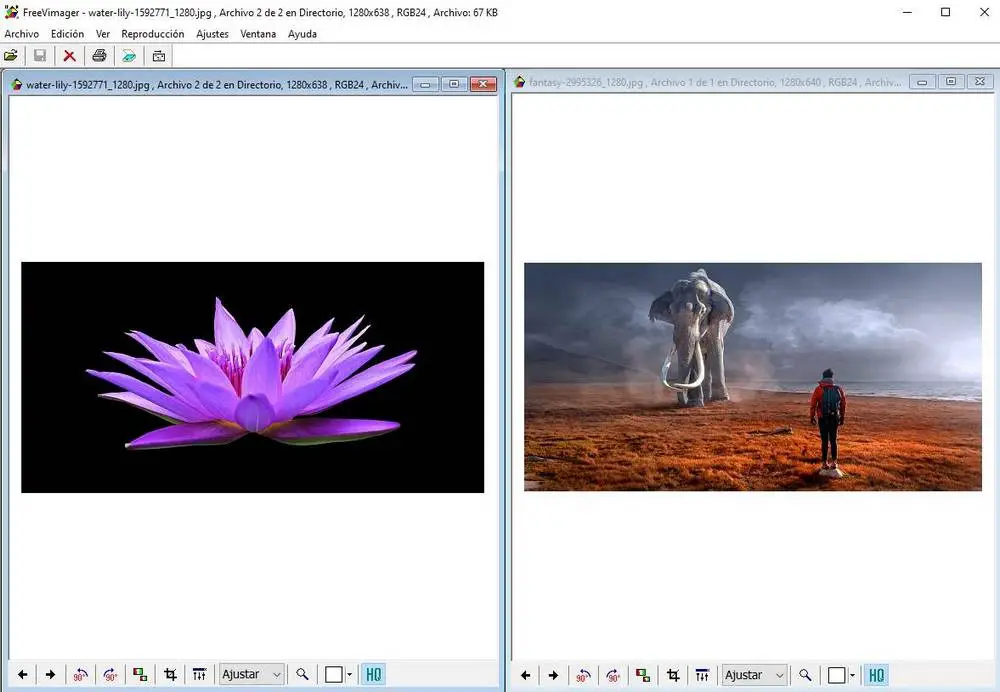Click the resize image icon in water-lily window
Image resolution: width=1000 pixels, height=692 pixels.
click(x=140, y=674)
